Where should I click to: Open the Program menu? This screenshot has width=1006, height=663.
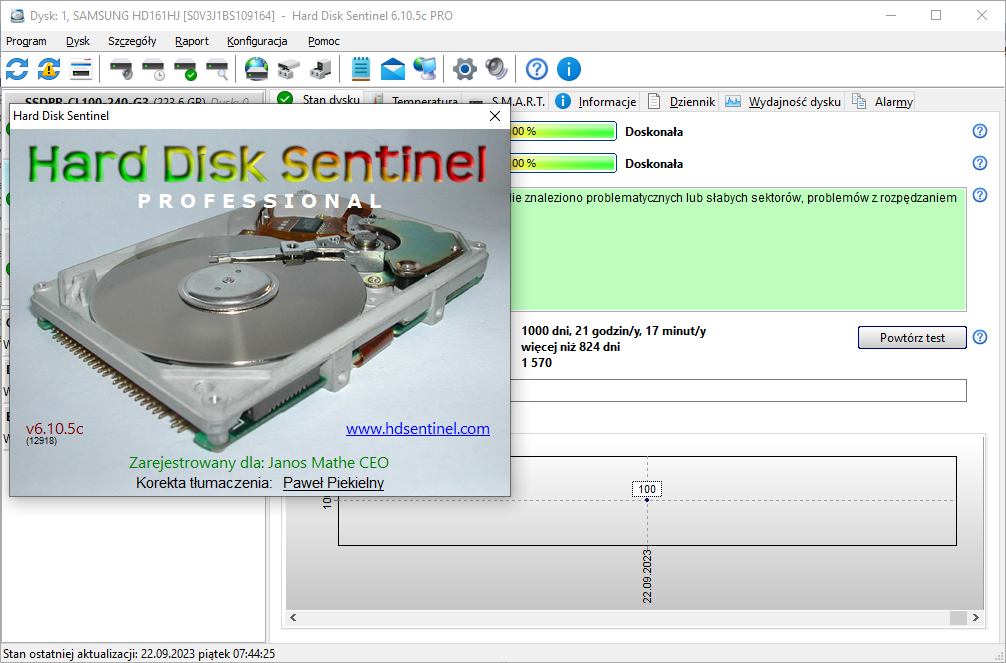(x=26, y=41)
